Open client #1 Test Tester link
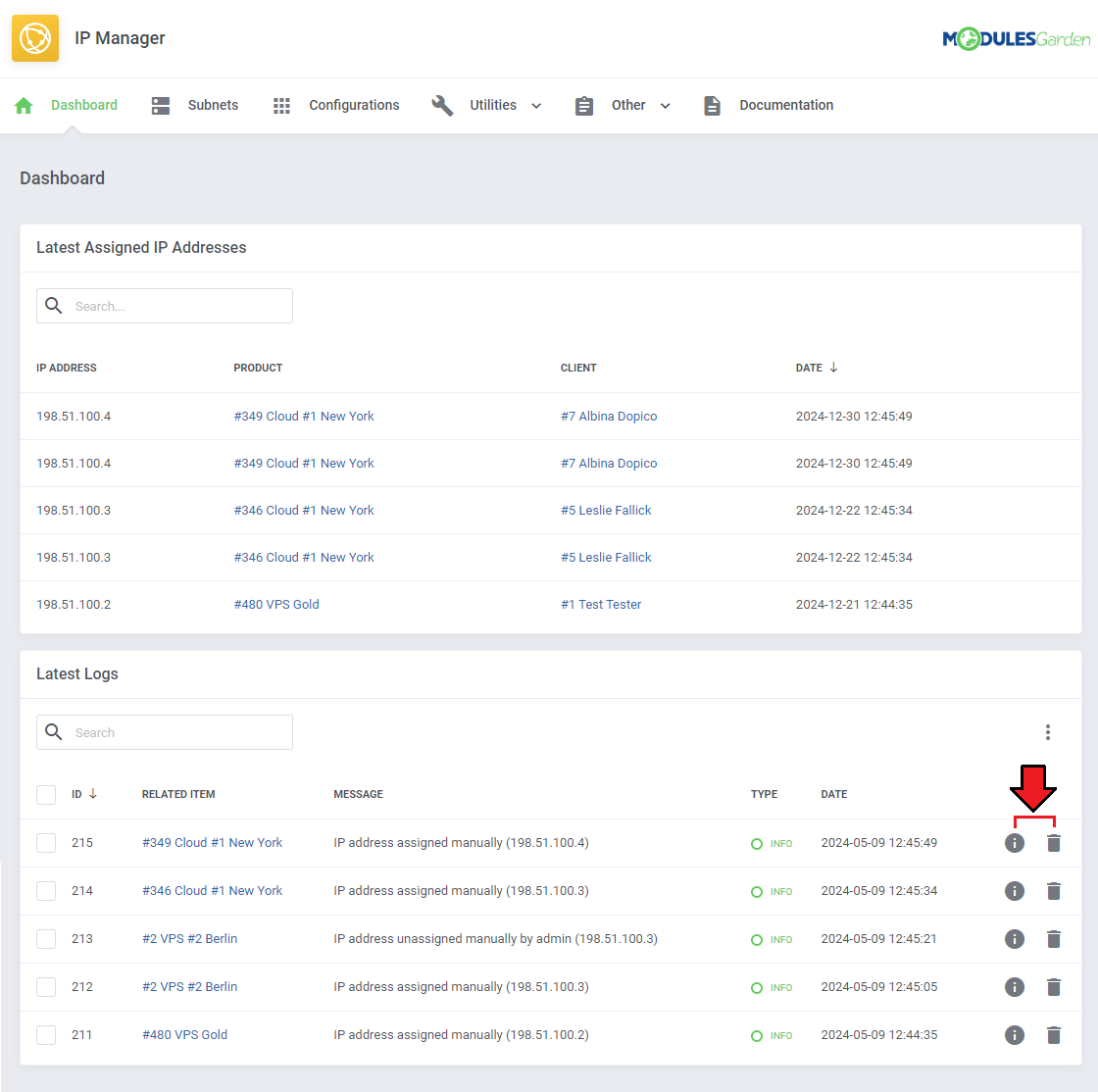 pyautogui.click(x=601, y=604)
